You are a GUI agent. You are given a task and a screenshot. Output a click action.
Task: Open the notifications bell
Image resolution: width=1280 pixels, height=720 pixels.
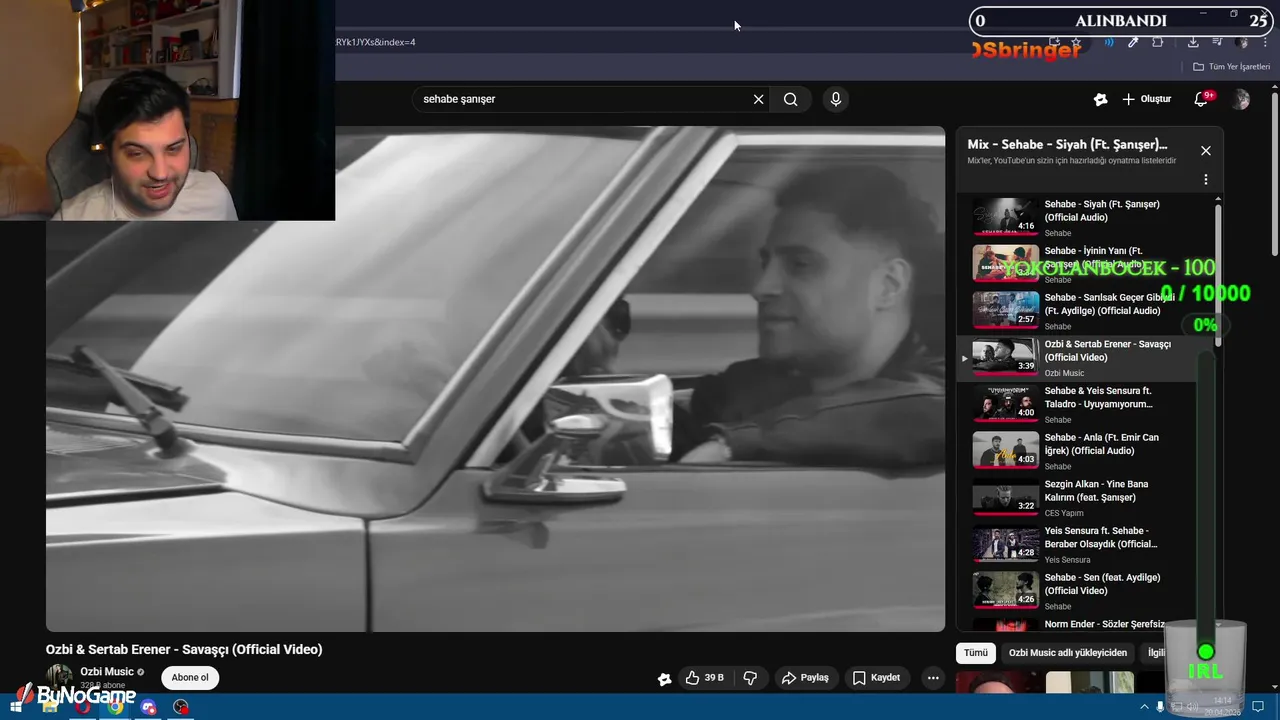coord(1202,99)
